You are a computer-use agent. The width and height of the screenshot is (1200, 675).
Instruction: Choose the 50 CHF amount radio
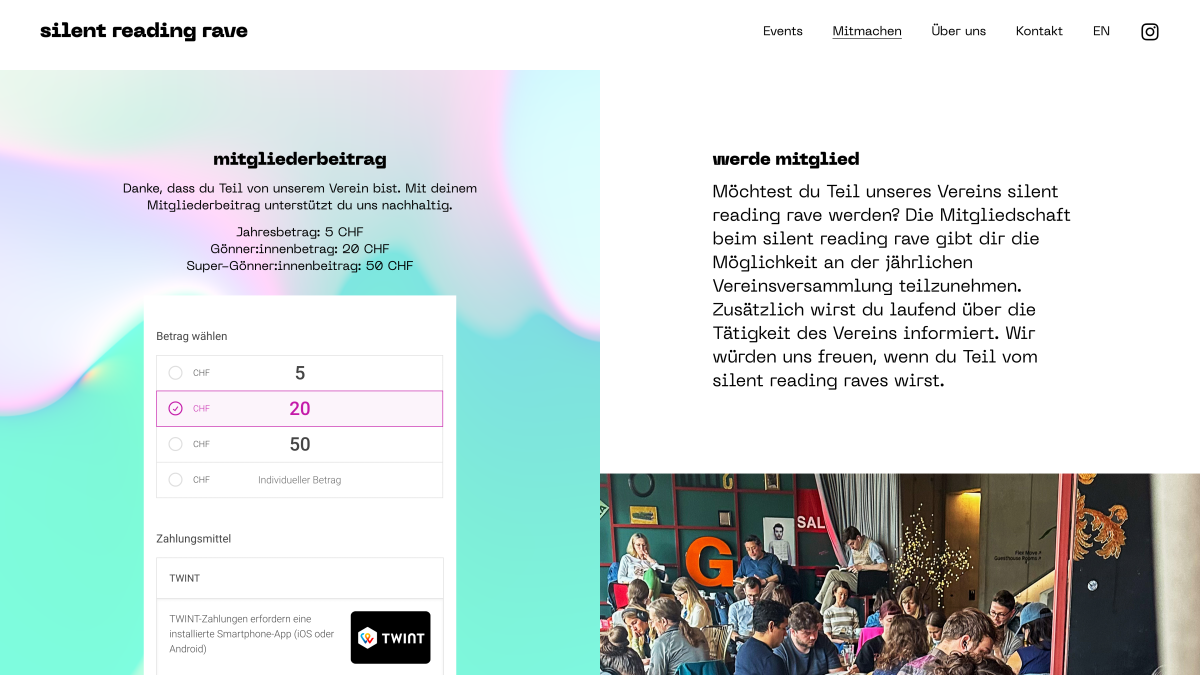(x=176, y=444)
